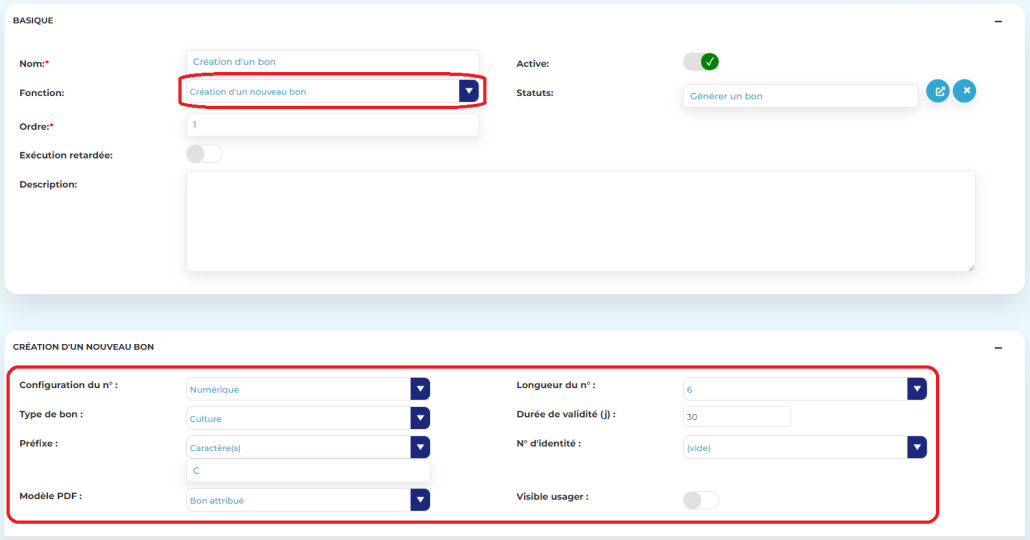
Task: Click the Statuts field Générer un bon
Action: tap(800, 96)
